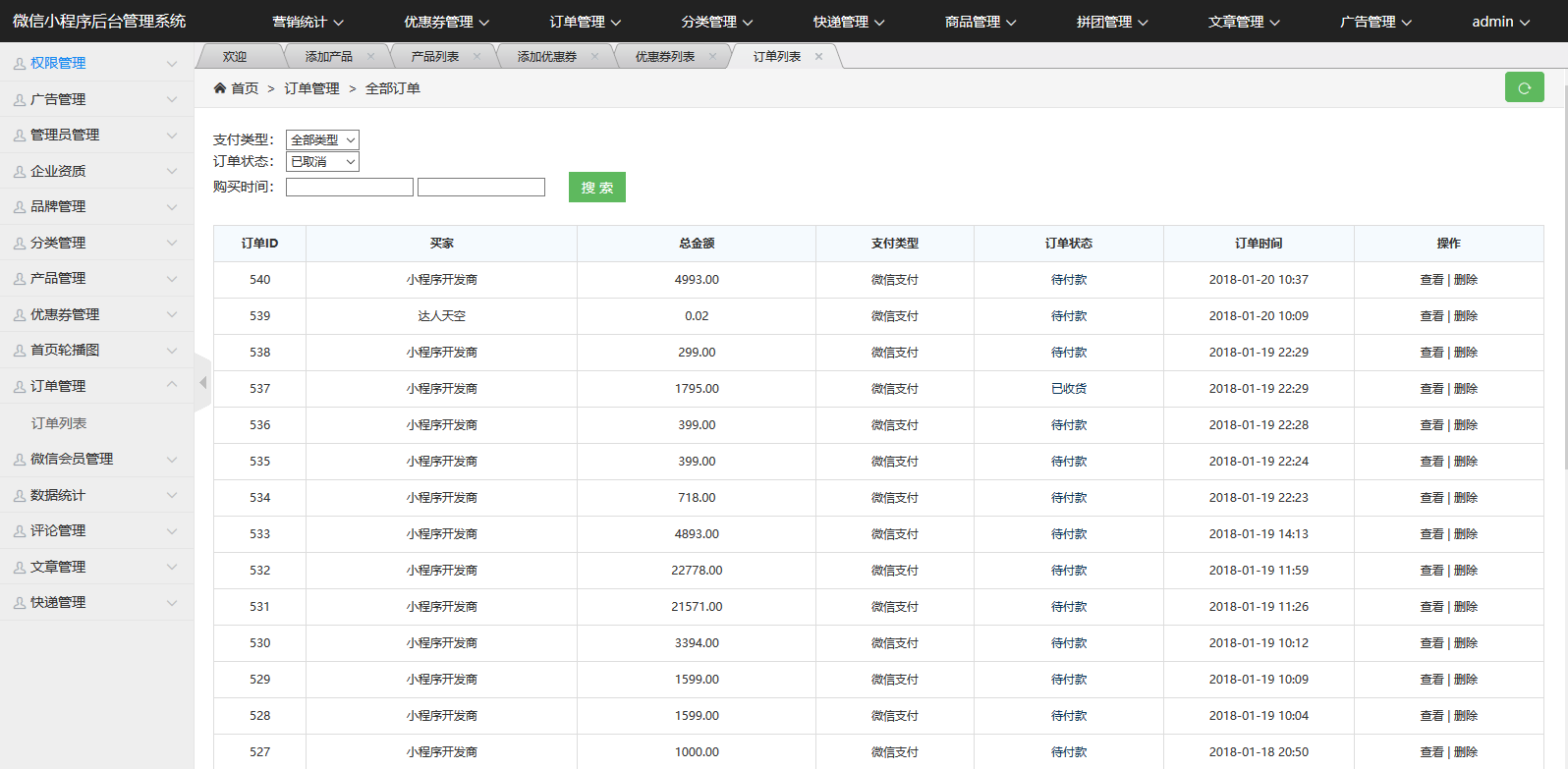Click 订单ID column header
This screenshot has height=769, width=1568.
click(x=259, y=244)
